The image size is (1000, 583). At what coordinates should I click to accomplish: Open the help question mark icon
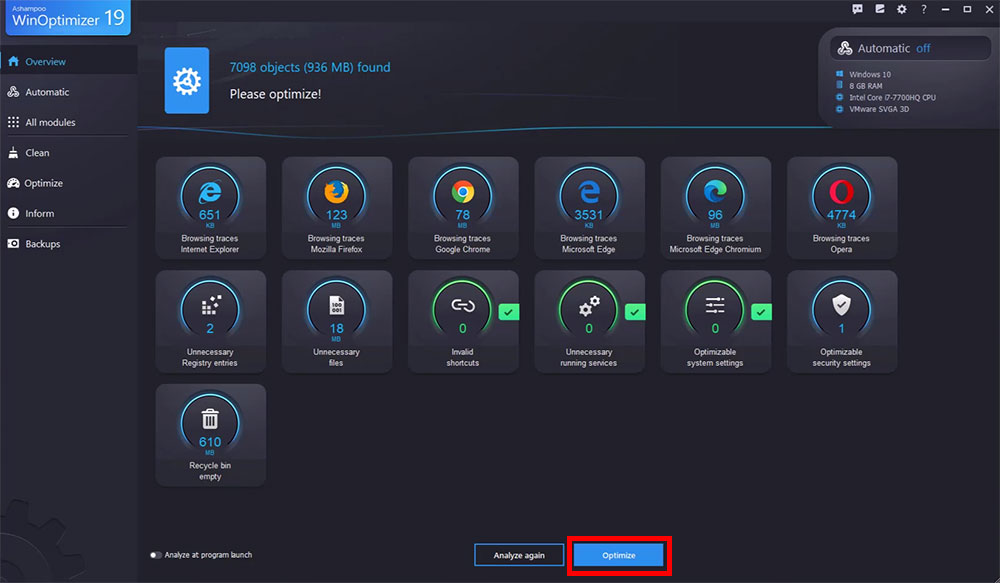tap(923, 9)
